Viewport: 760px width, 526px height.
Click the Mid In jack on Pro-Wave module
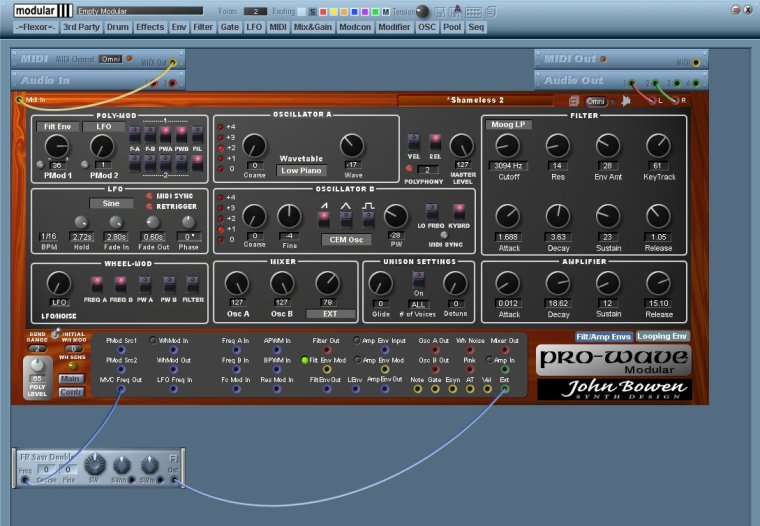[19, 100]
